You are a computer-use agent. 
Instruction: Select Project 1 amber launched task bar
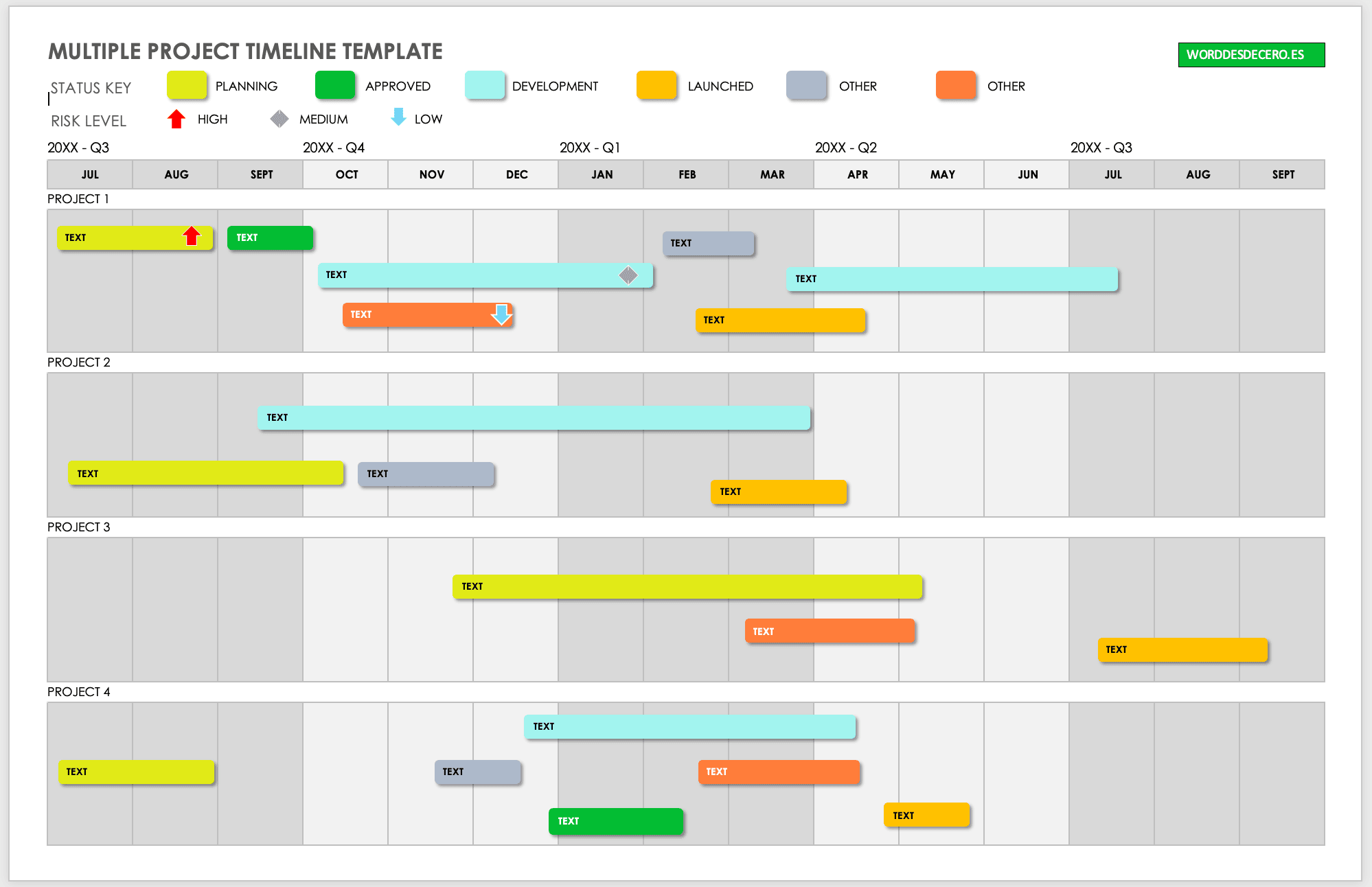(x=780, y=320)
